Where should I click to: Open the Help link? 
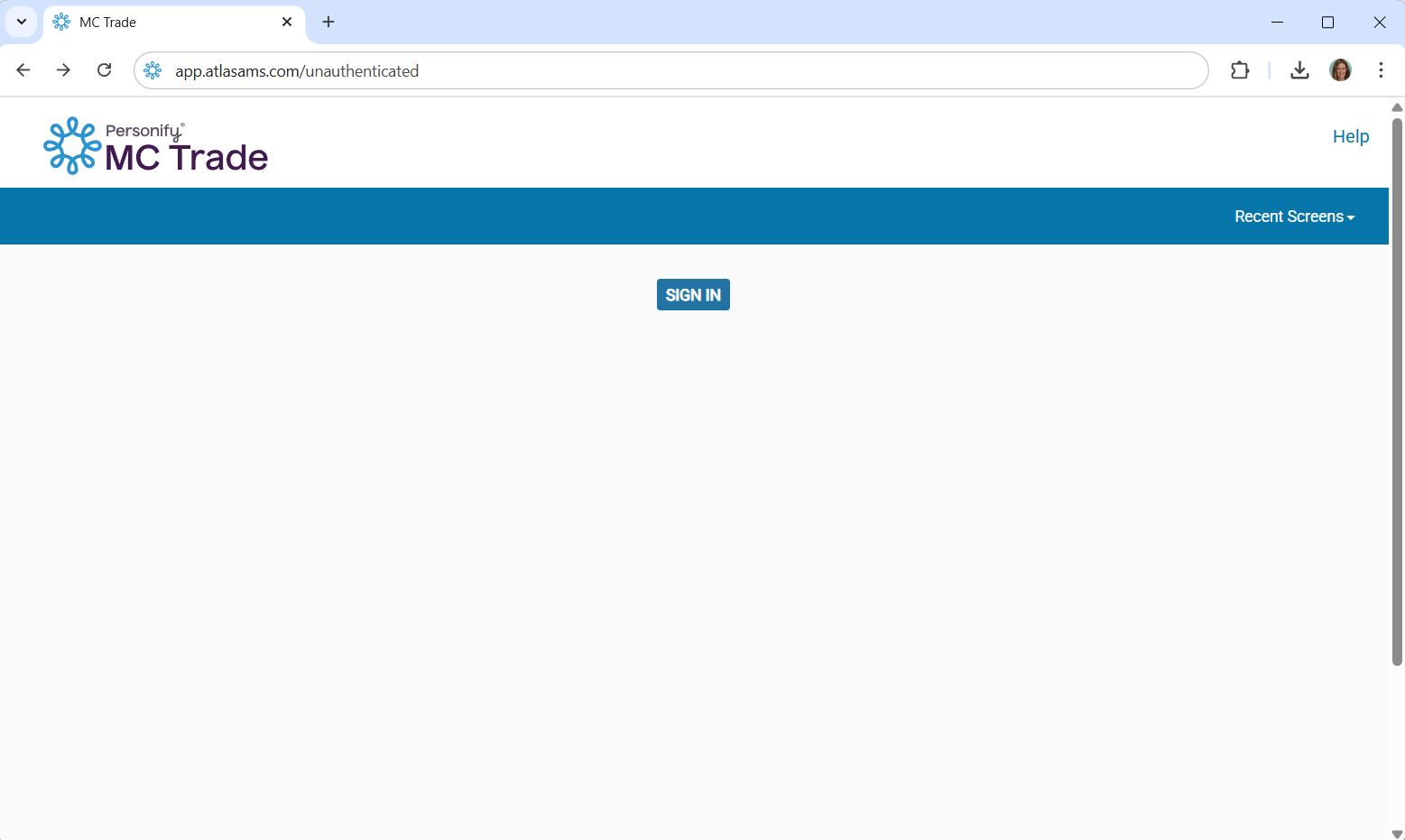[1351, 136]
